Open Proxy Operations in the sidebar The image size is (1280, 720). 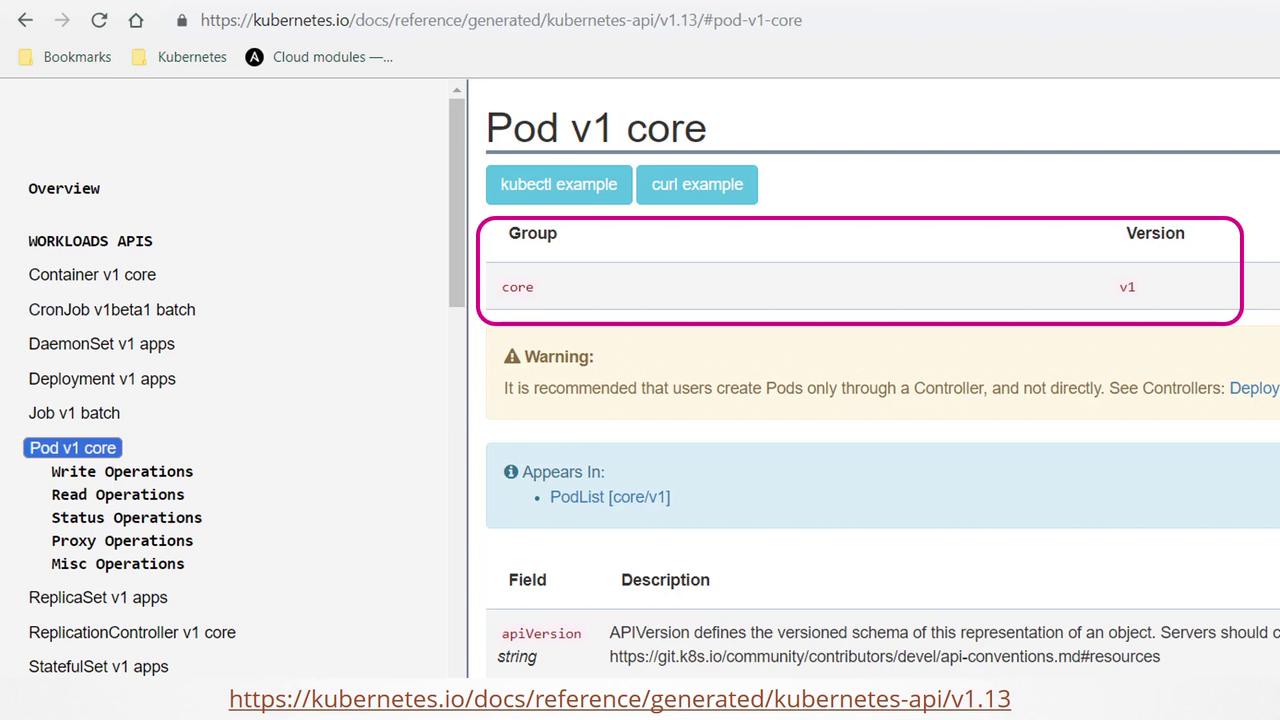[122, 540]
